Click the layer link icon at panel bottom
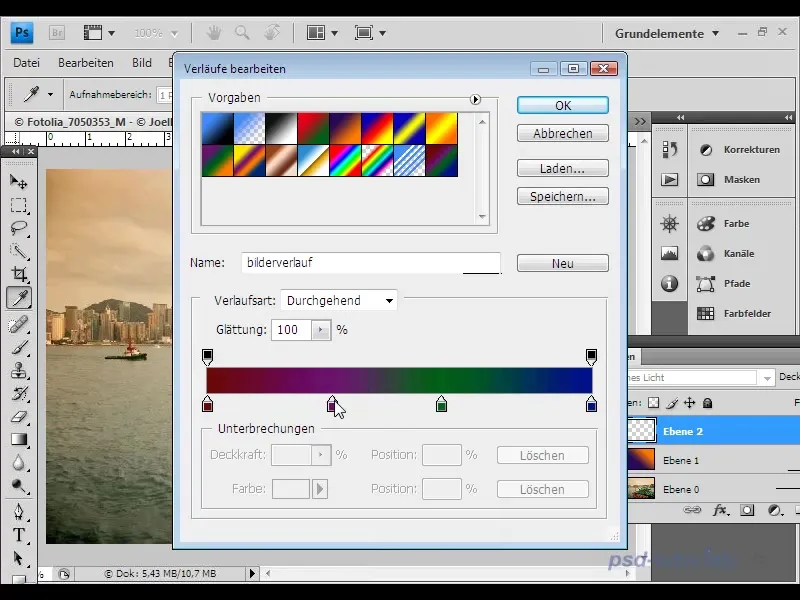 click(692, 510)
